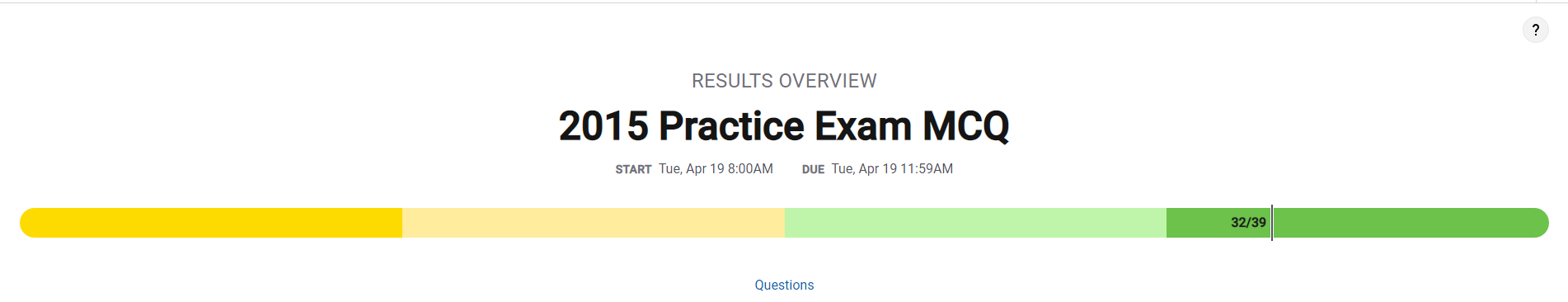
Task: Click the word 2015 in the title
Action: point(603,126)
